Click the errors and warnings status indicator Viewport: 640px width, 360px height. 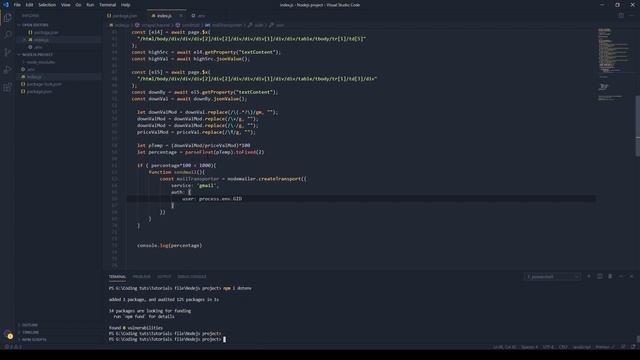(x=13, y=347)
